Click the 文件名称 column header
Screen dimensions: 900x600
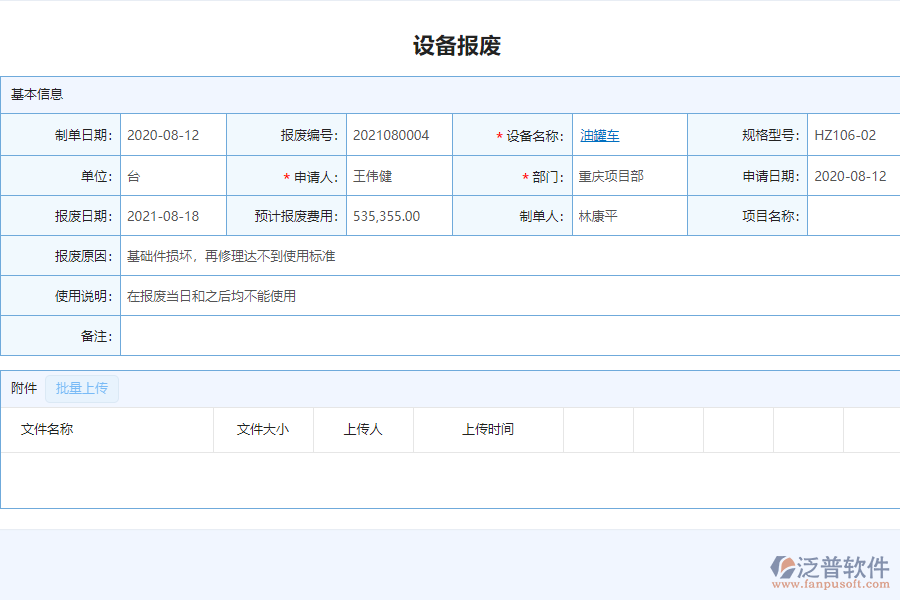pyautogui.click(x=46, y=429)
